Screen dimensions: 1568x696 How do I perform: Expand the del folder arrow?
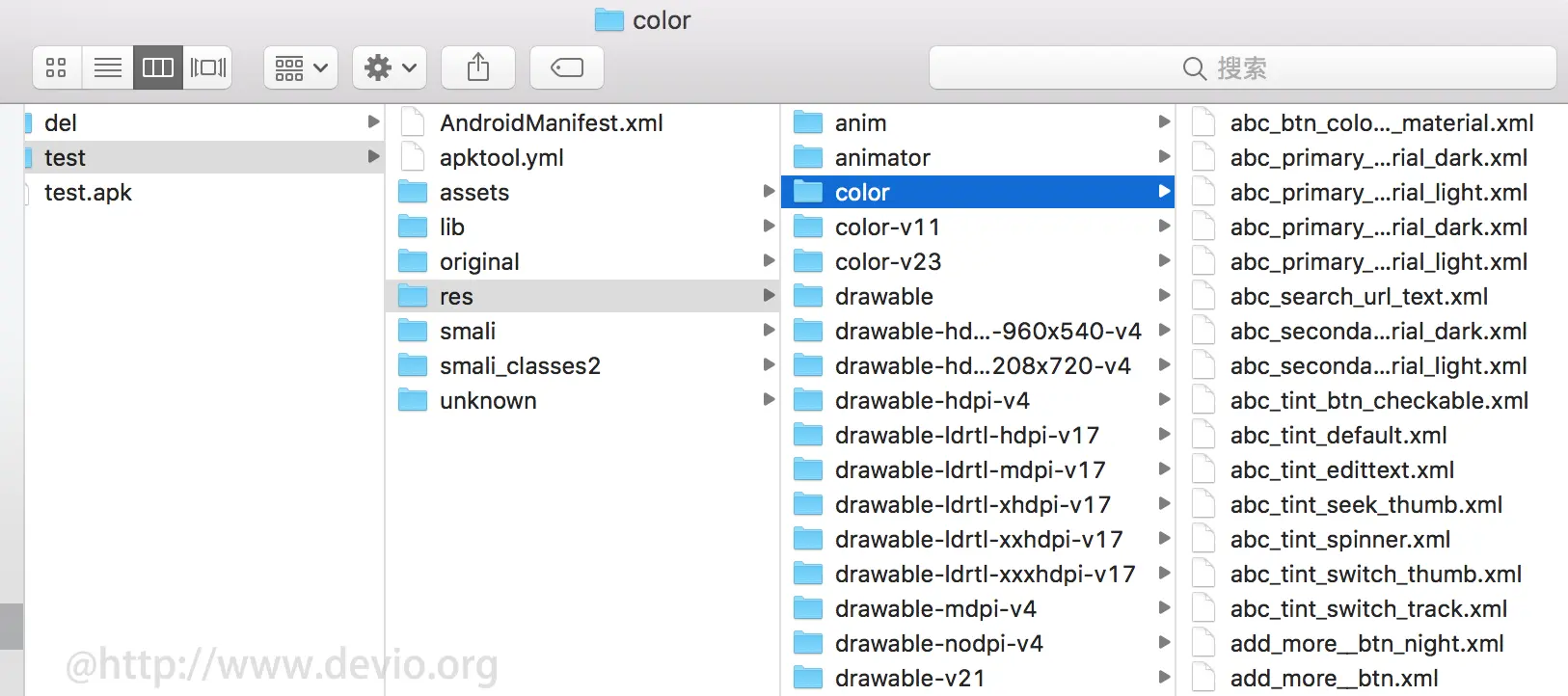click(373, 122)
